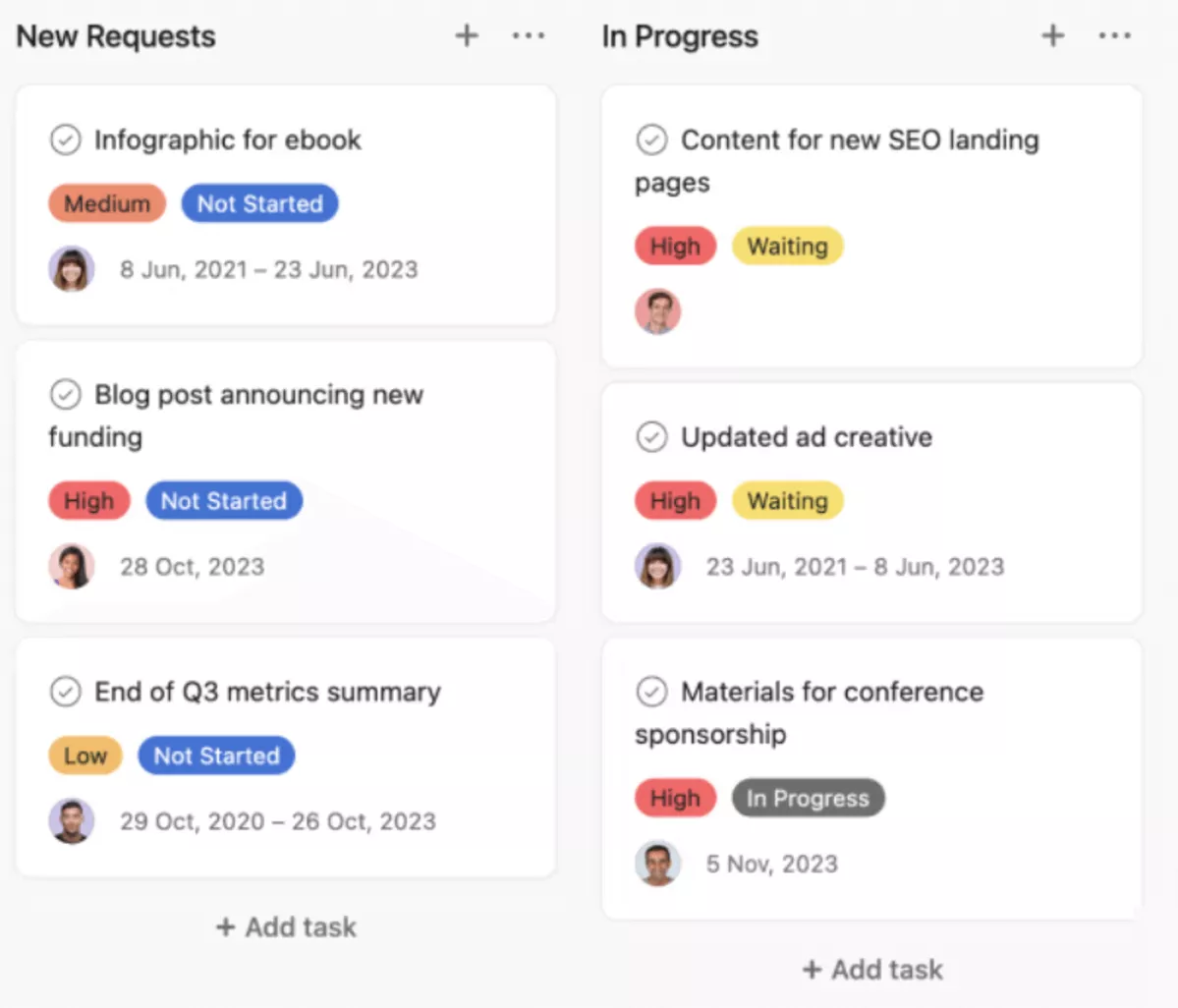1178x1008 pixels.
Task: Mark Infographic for ebook as complete
Action: pos(65,140)
